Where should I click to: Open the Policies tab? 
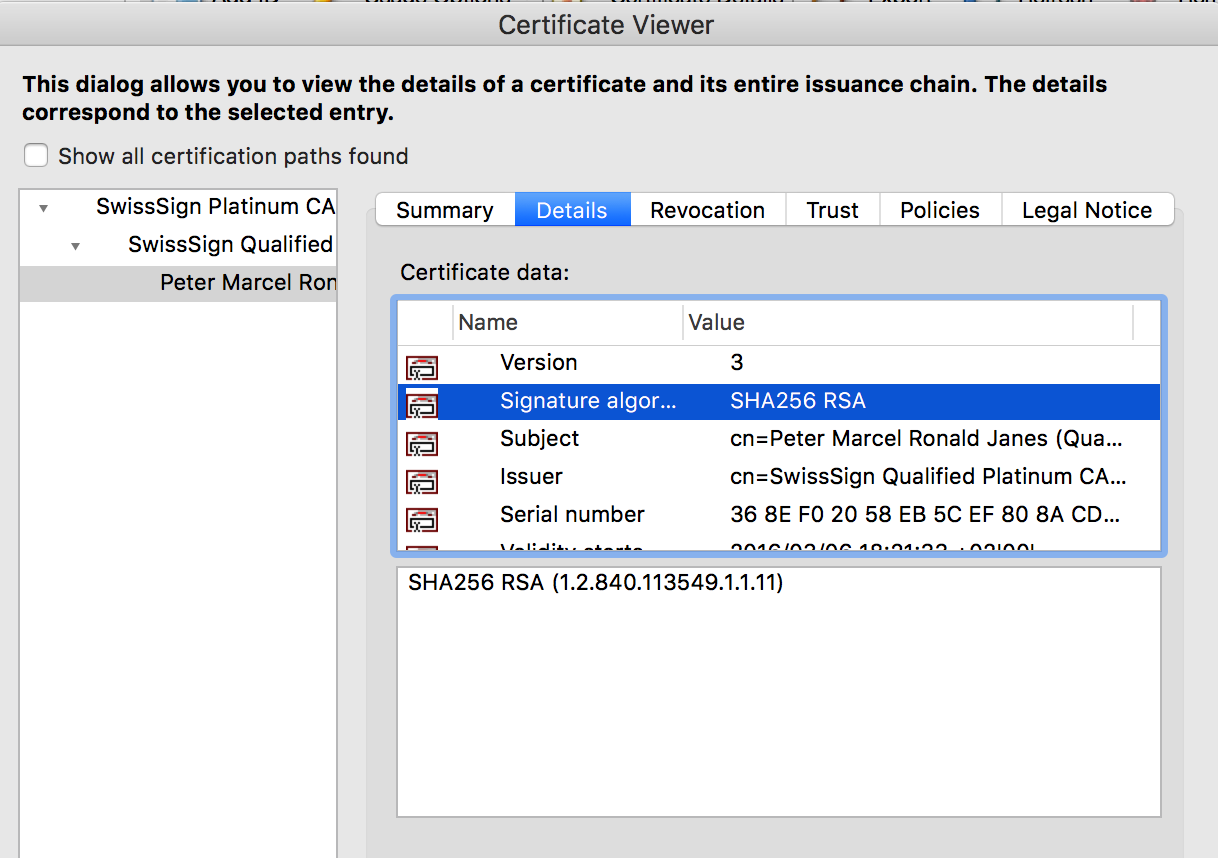[x=939, y=210]
